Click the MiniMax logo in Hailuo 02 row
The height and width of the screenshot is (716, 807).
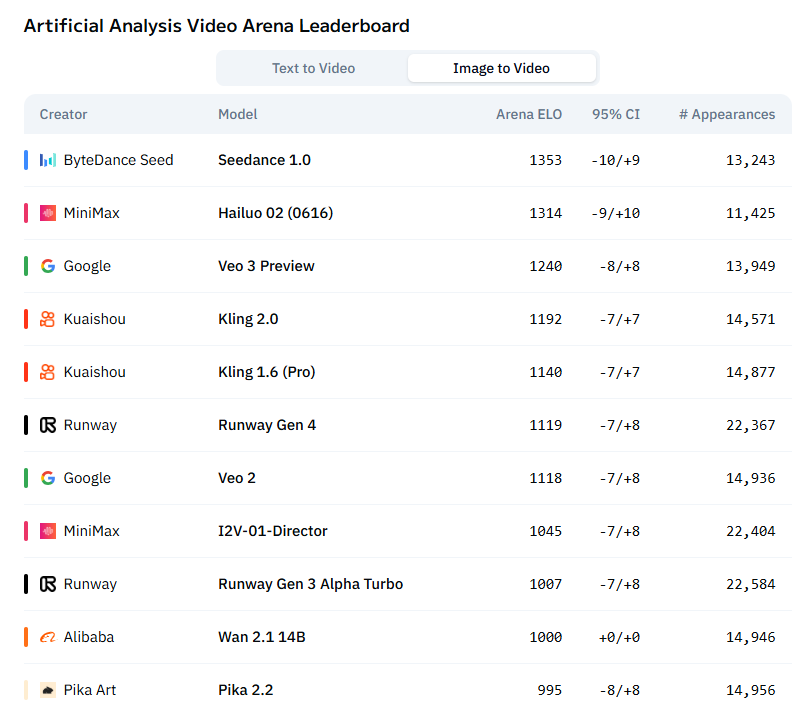(48, 213)
